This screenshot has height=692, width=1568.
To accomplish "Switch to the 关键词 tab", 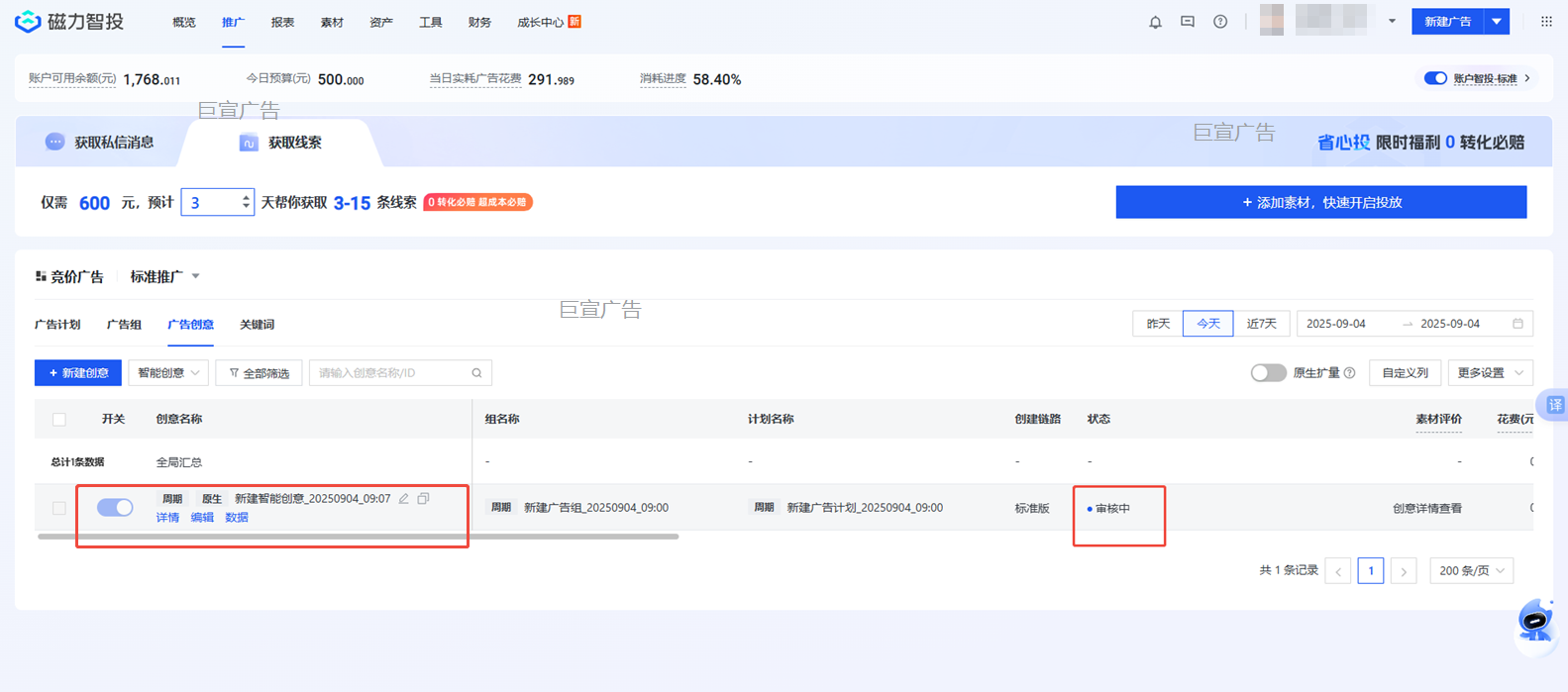I will [257, 325].
